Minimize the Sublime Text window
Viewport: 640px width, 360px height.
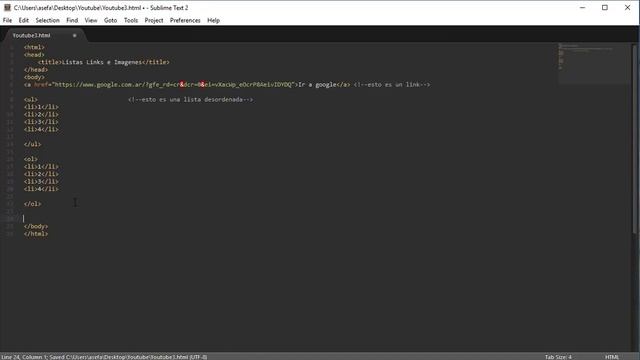(582, 8)
